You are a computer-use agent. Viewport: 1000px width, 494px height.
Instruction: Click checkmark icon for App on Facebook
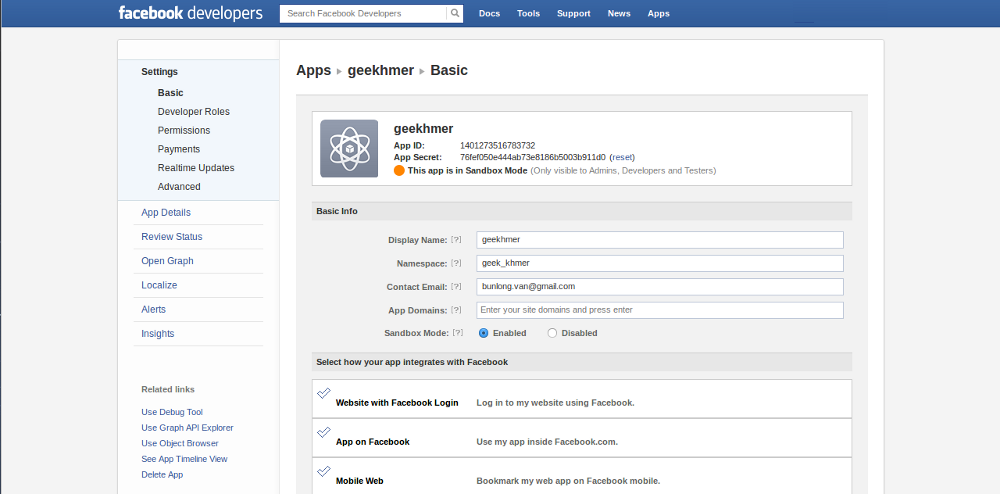(x=324, y=432)
